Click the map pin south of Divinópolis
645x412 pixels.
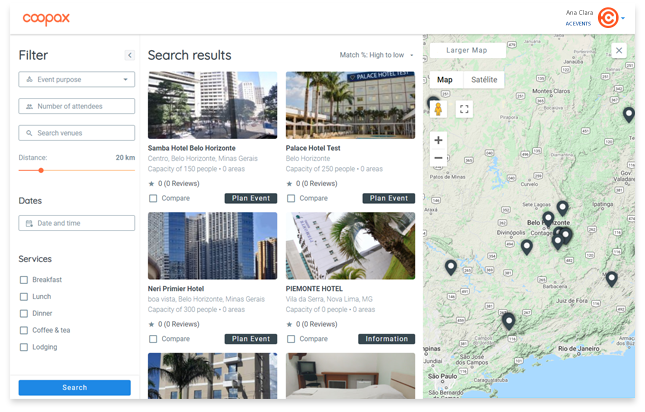tap(527, 246)
